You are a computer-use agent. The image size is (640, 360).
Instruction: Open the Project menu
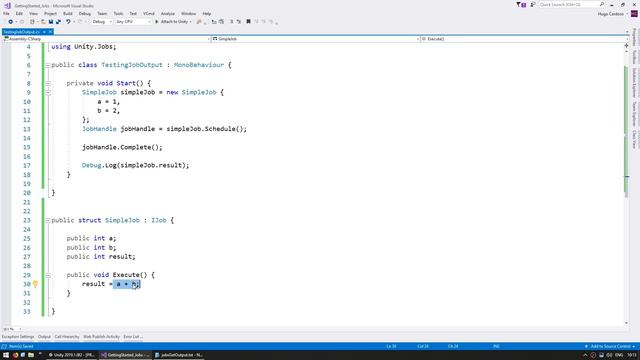pyautogui.click(x=51, y=13)
